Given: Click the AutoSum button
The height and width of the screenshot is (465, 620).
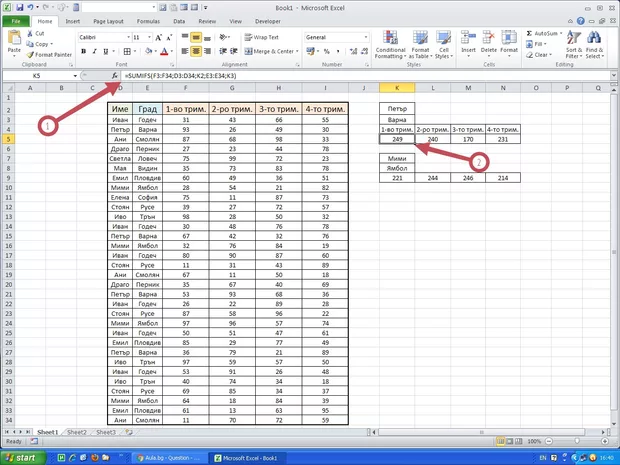Looking at the screenshot, I should (546, 33).
